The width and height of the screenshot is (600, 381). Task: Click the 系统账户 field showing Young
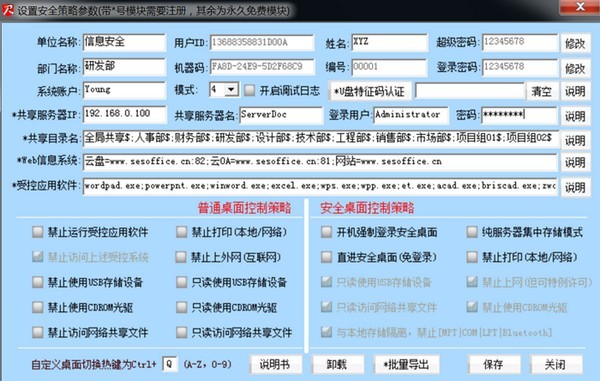pyautogui.click(x=124, y=90)
